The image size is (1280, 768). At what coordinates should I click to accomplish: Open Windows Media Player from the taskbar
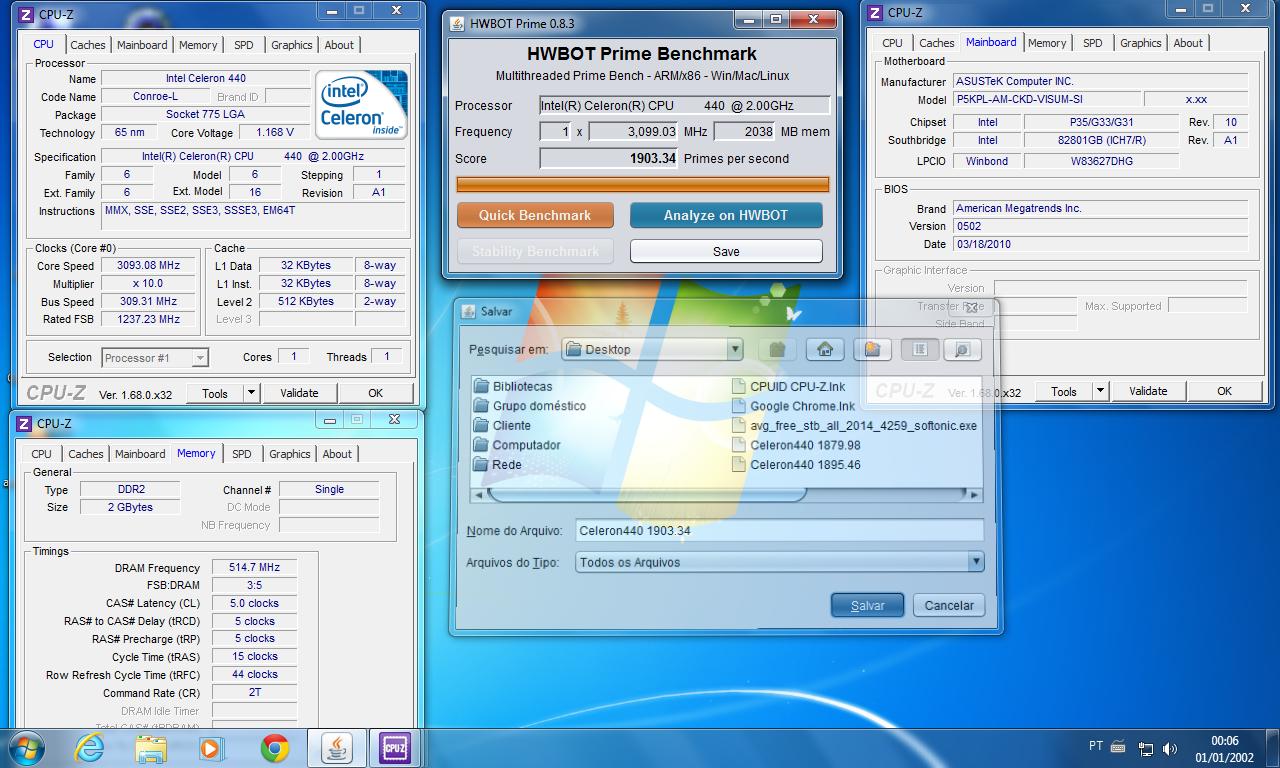[211, 748]
